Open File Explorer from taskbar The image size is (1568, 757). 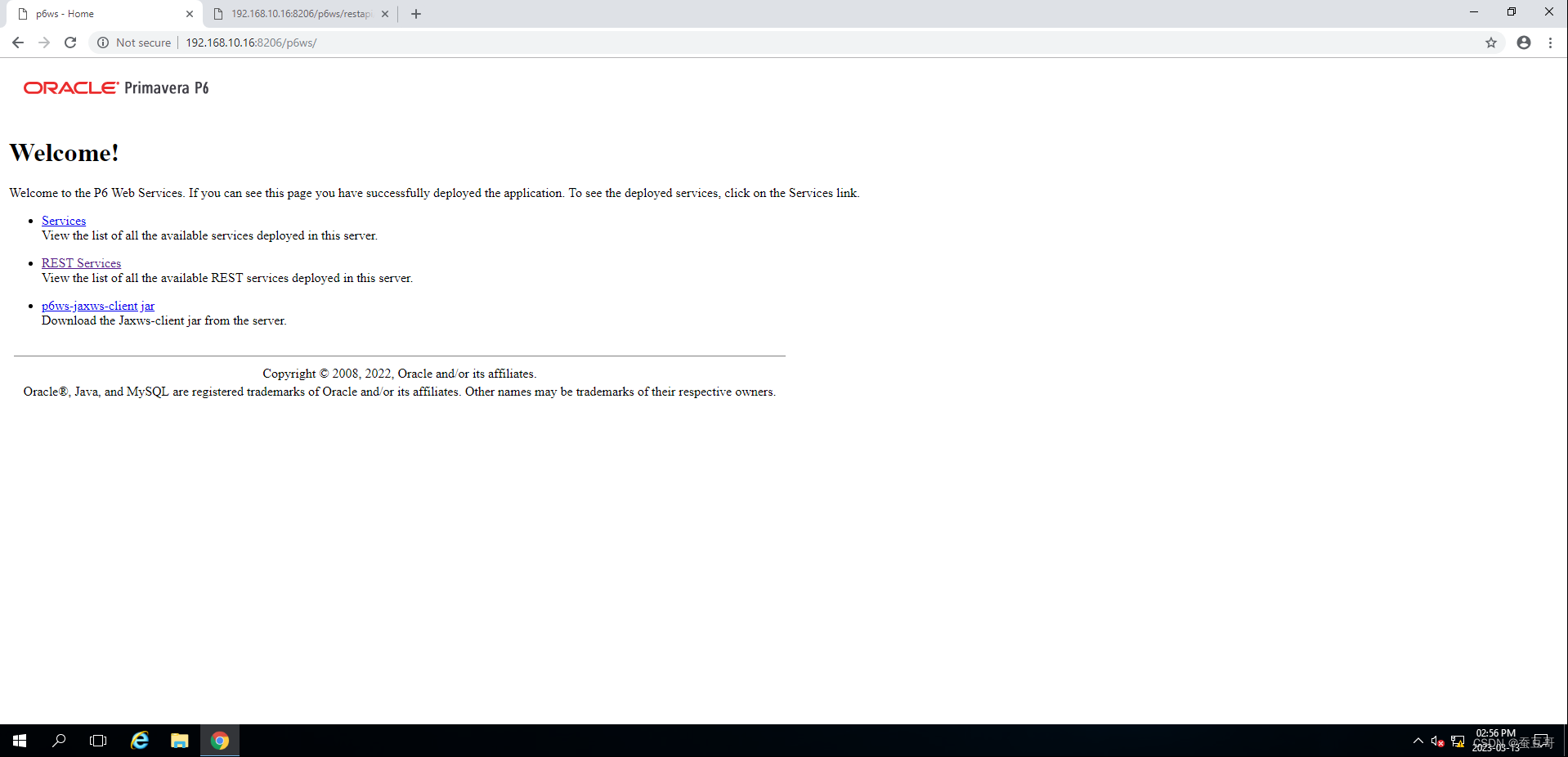(180, 741)
